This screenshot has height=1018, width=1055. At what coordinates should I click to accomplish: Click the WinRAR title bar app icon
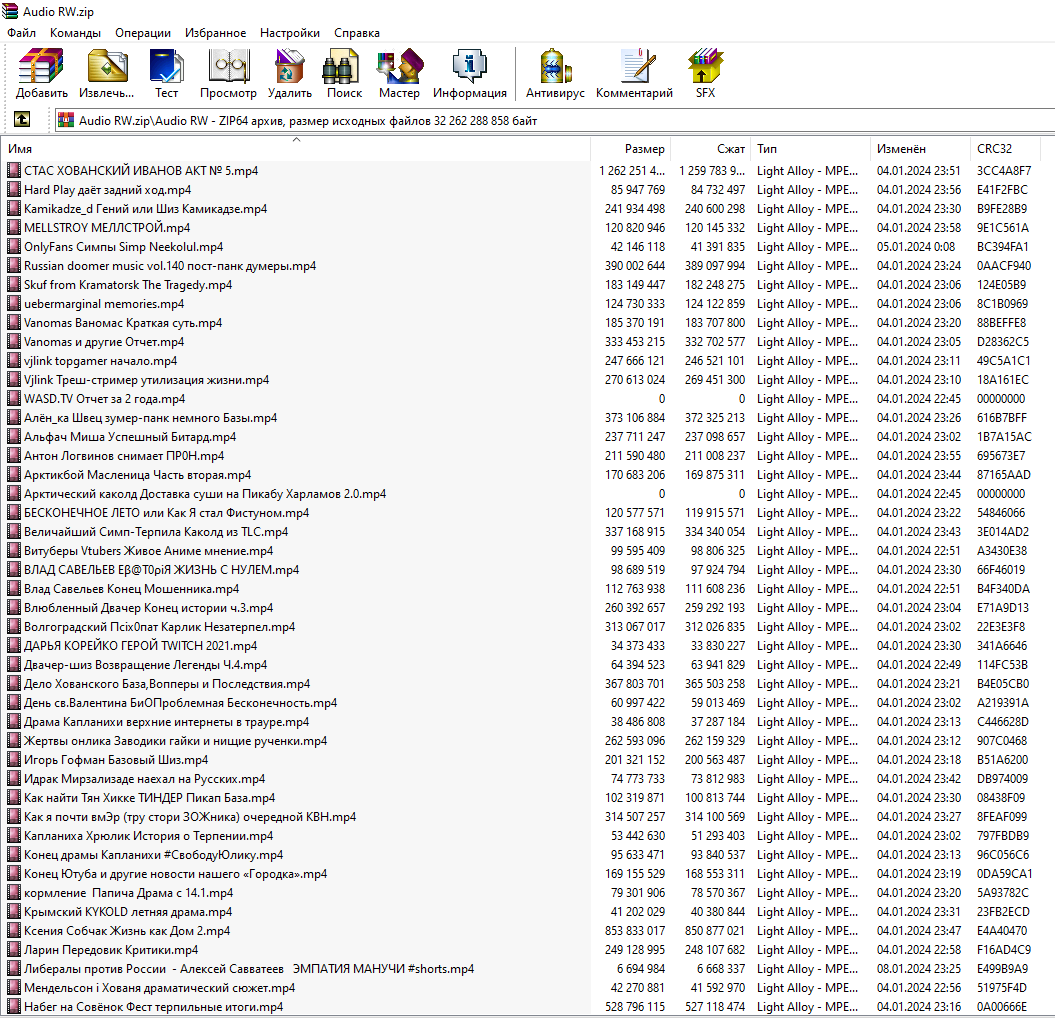tap(10, 11)
